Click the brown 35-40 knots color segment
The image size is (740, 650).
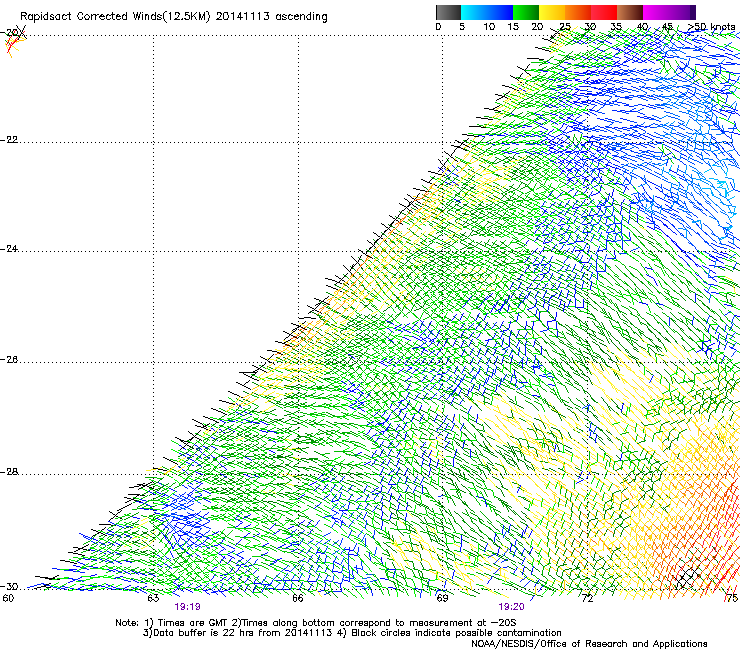[x=630, y=12]
